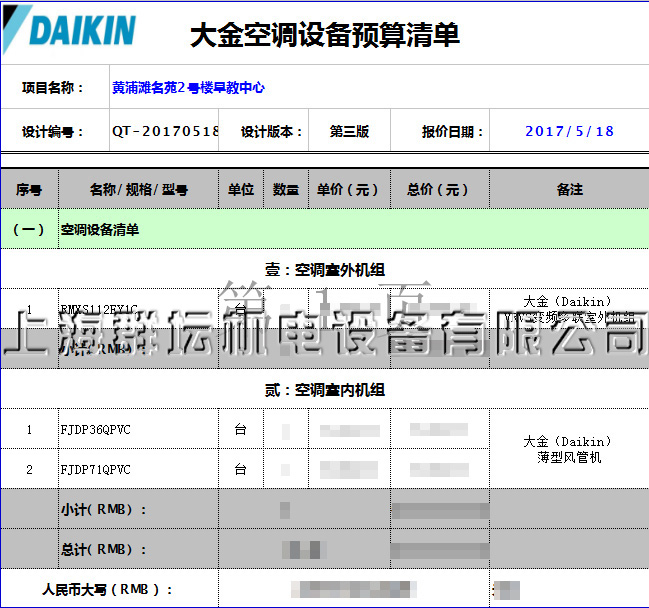The image size is (649, 608).
Task: Click serial number 1 in FJDP36QPVC row
Action: point(29,430)
